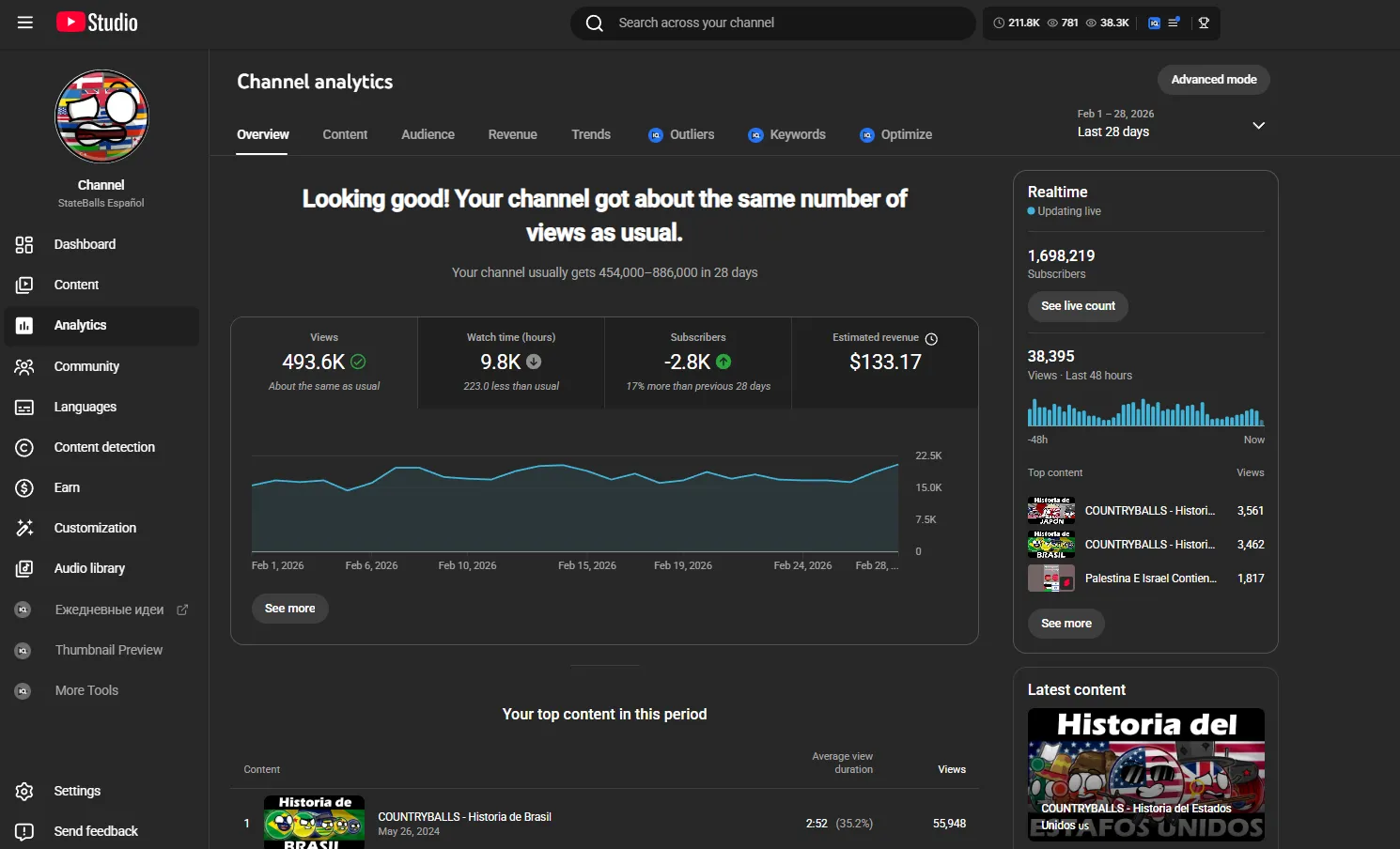
Task: Open Customization in the sidebar
Action: [x=101, y=528]
